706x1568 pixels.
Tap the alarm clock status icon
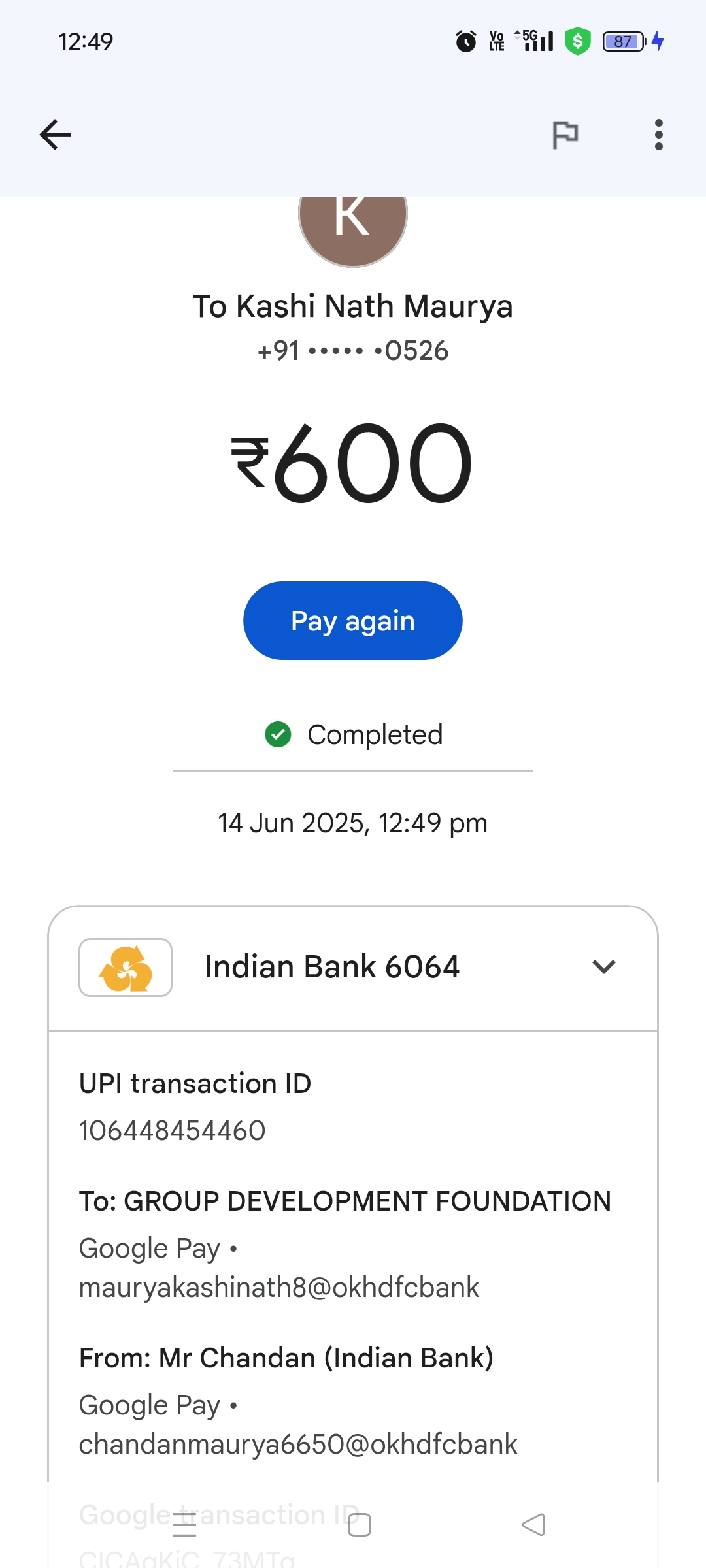click(465, 42)
